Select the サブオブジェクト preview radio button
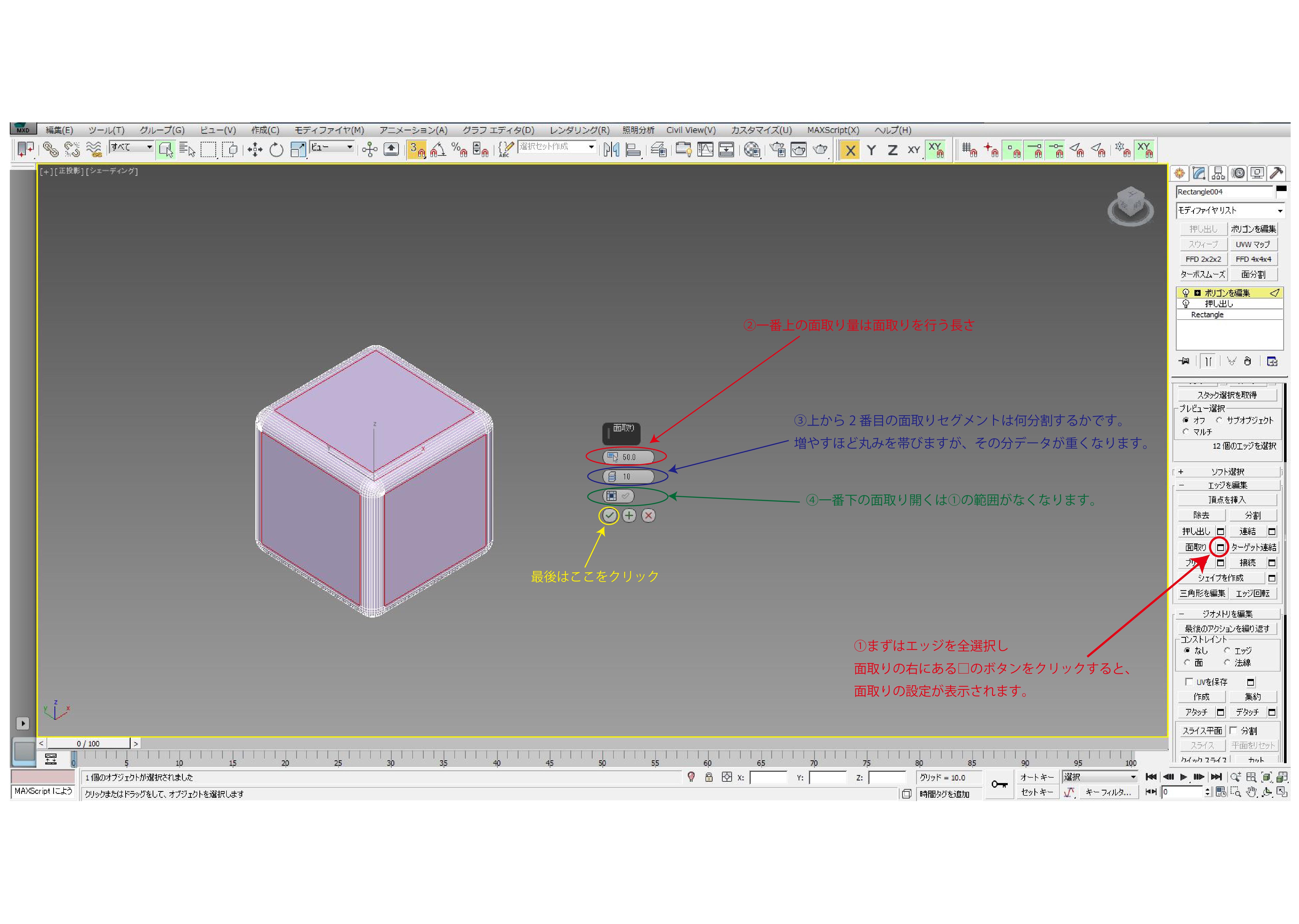Viewport: 1299px width, 924px height. (x=1219, y=421)
